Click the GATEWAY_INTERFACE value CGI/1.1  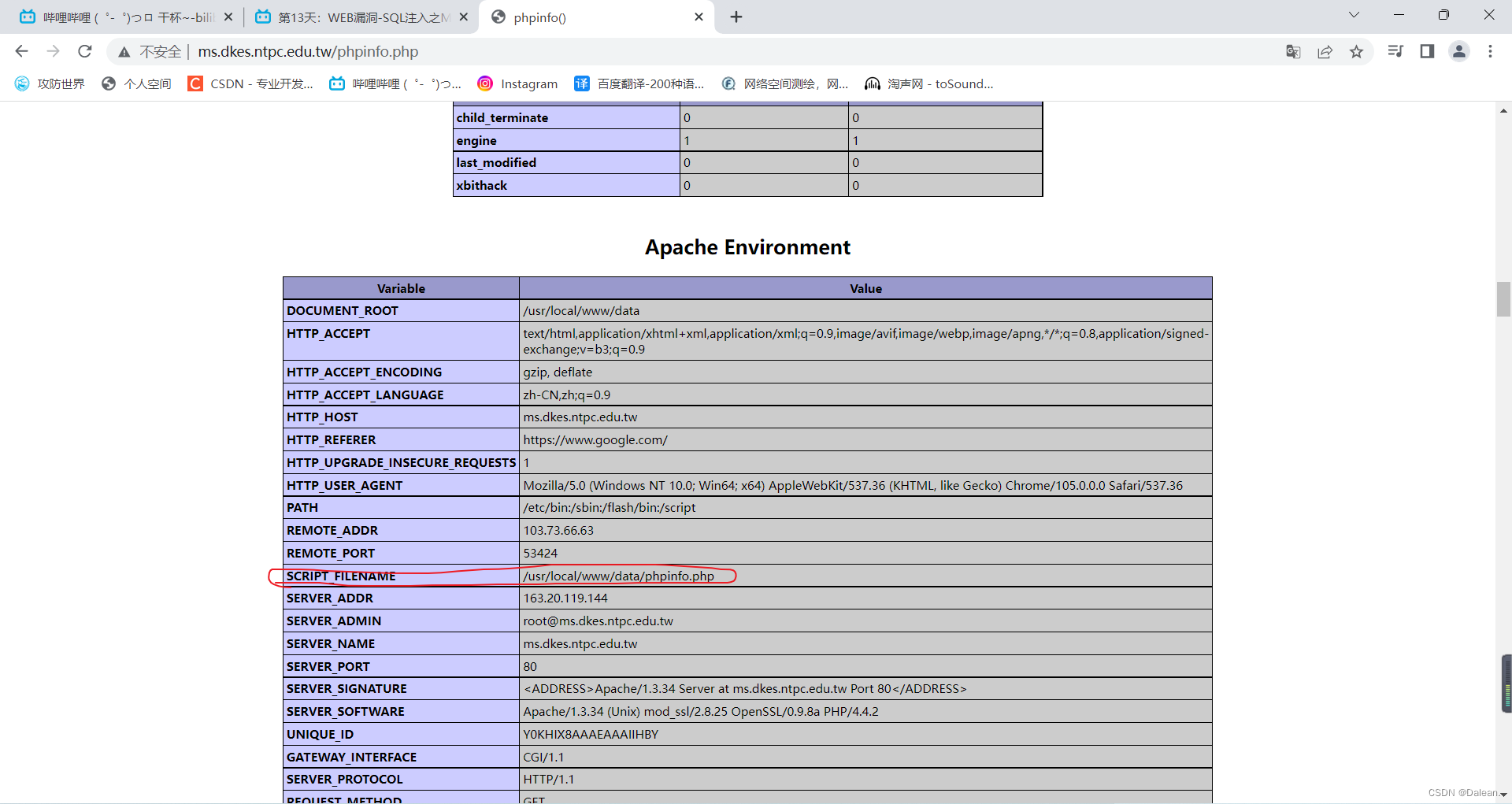543,757
